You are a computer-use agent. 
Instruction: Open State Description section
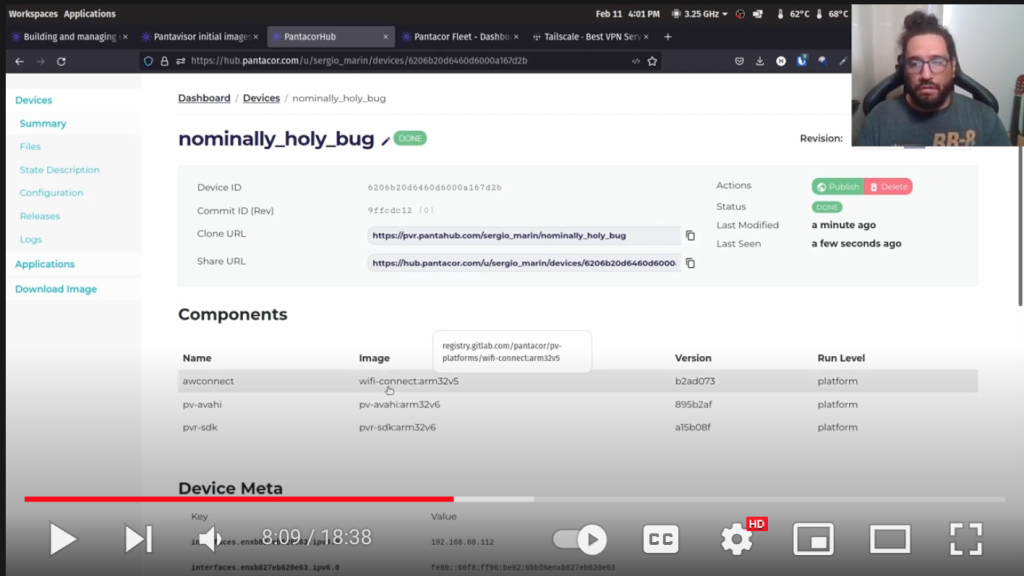coord(59,170)
